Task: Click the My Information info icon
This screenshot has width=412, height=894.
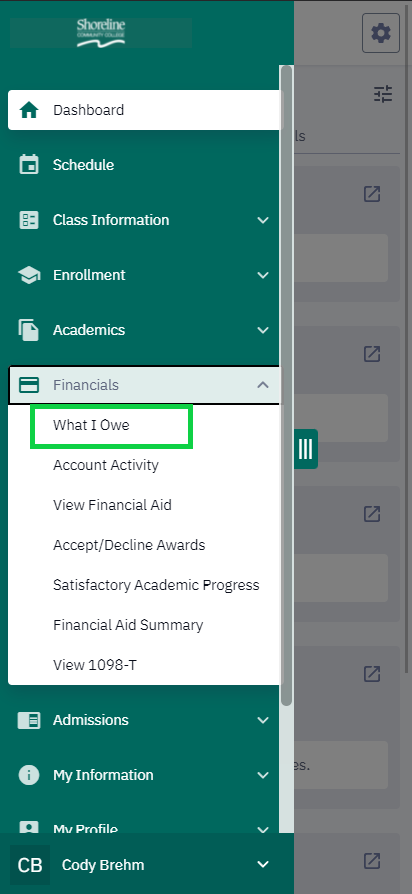Action: 29,775
